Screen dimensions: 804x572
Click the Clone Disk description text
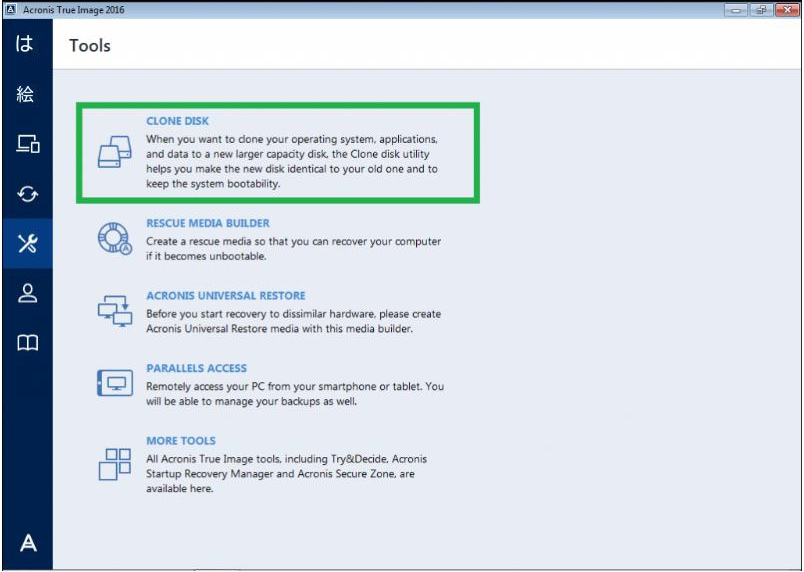tap(292, 161)
